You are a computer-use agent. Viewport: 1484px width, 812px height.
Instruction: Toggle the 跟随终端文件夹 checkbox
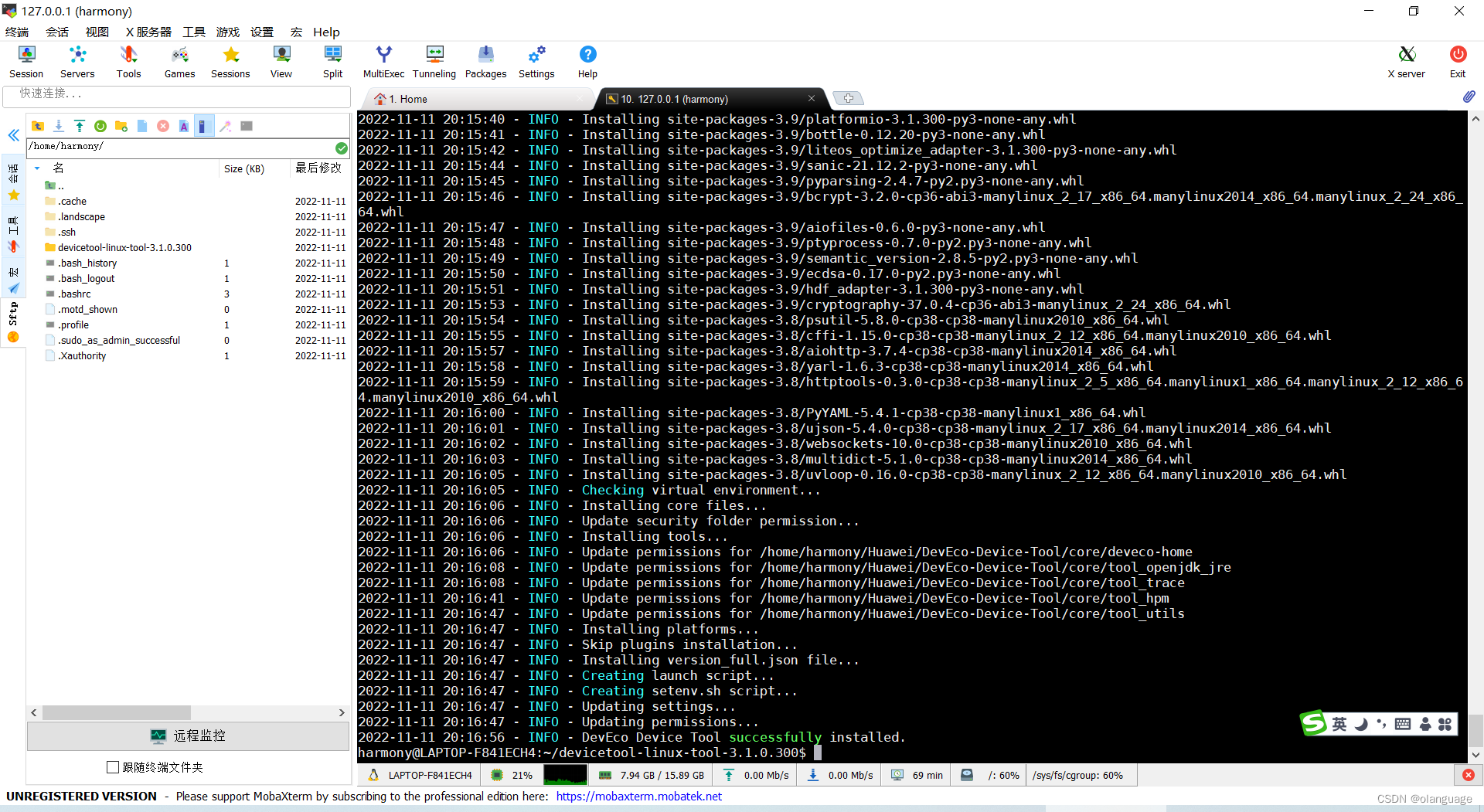coord(113,767)
